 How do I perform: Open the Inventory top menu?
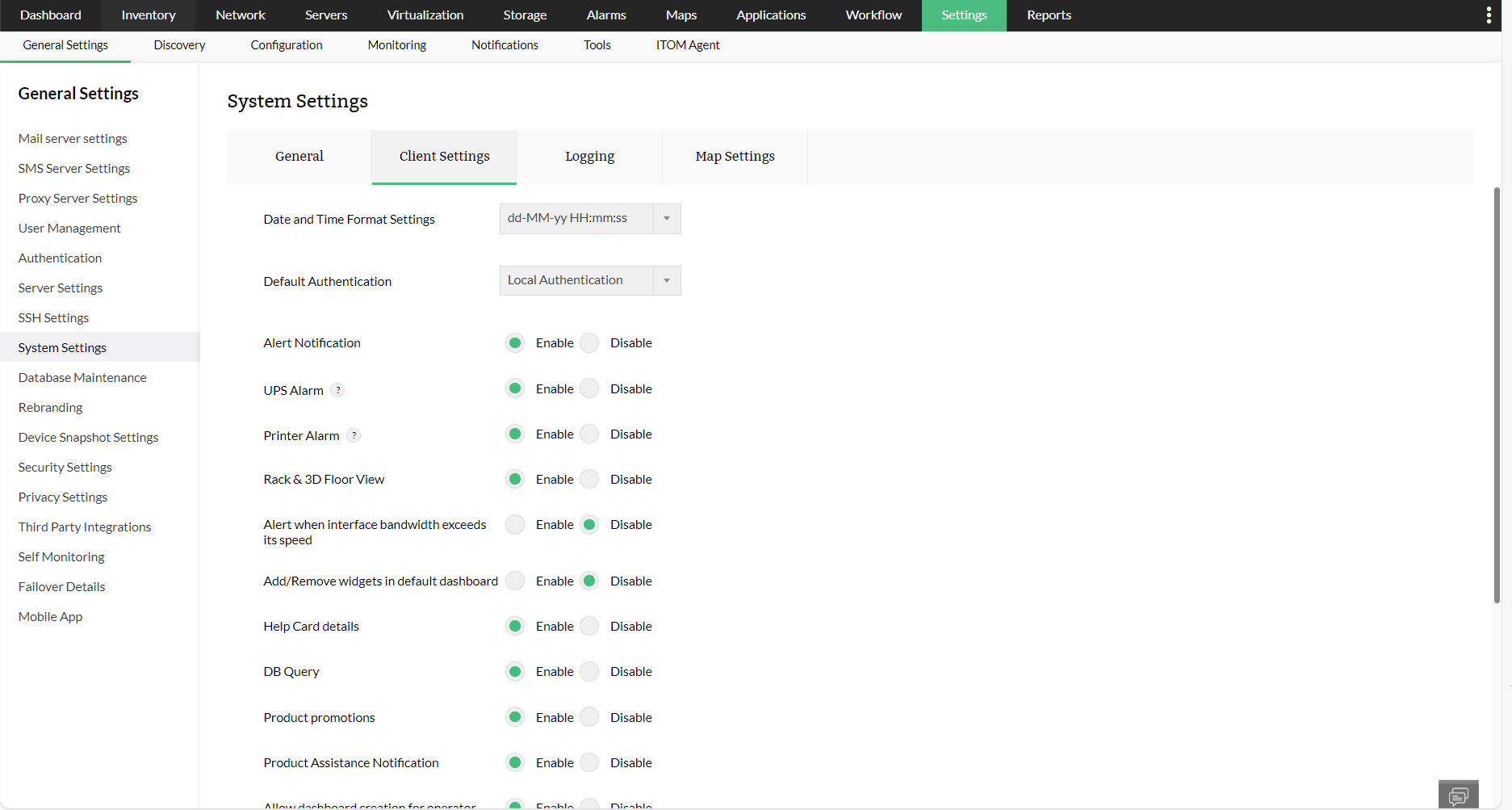[149, 15]
